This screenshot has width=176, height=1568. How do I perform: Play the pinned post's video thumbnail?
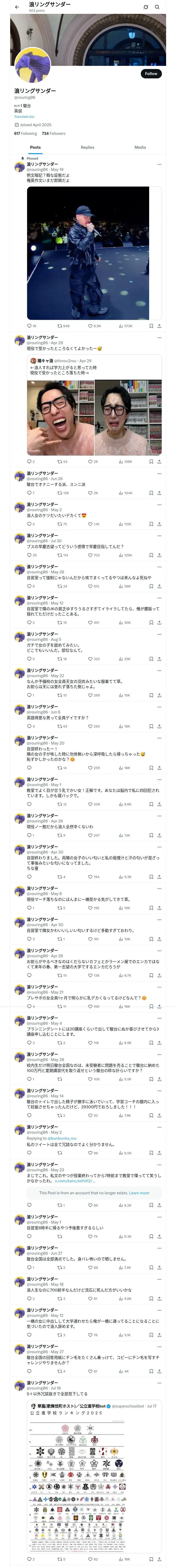pyautogui.click(x=88, y=253)
